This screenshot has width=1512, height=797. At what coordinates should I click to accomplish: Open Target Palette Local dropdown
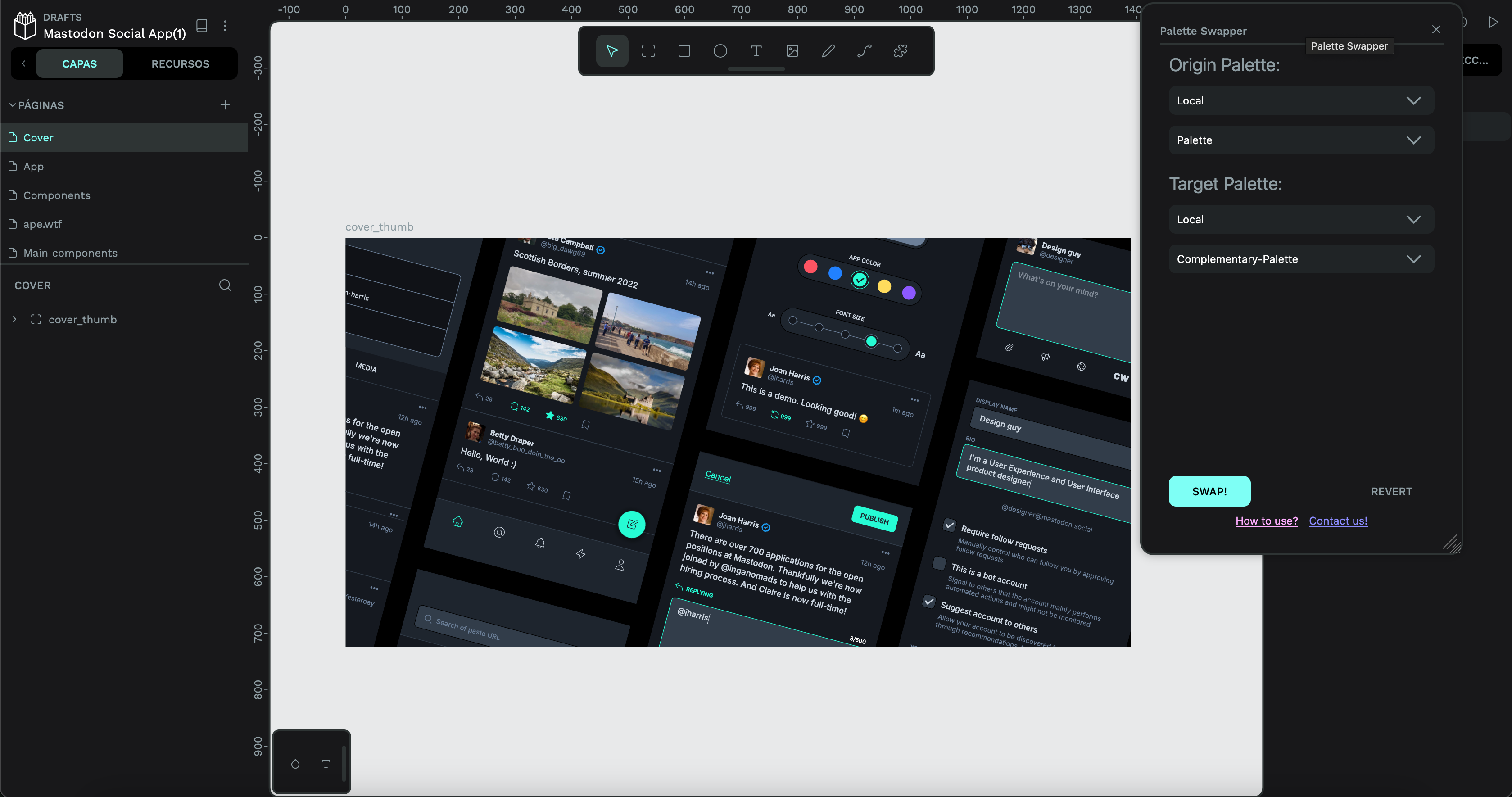[1301, 219]
